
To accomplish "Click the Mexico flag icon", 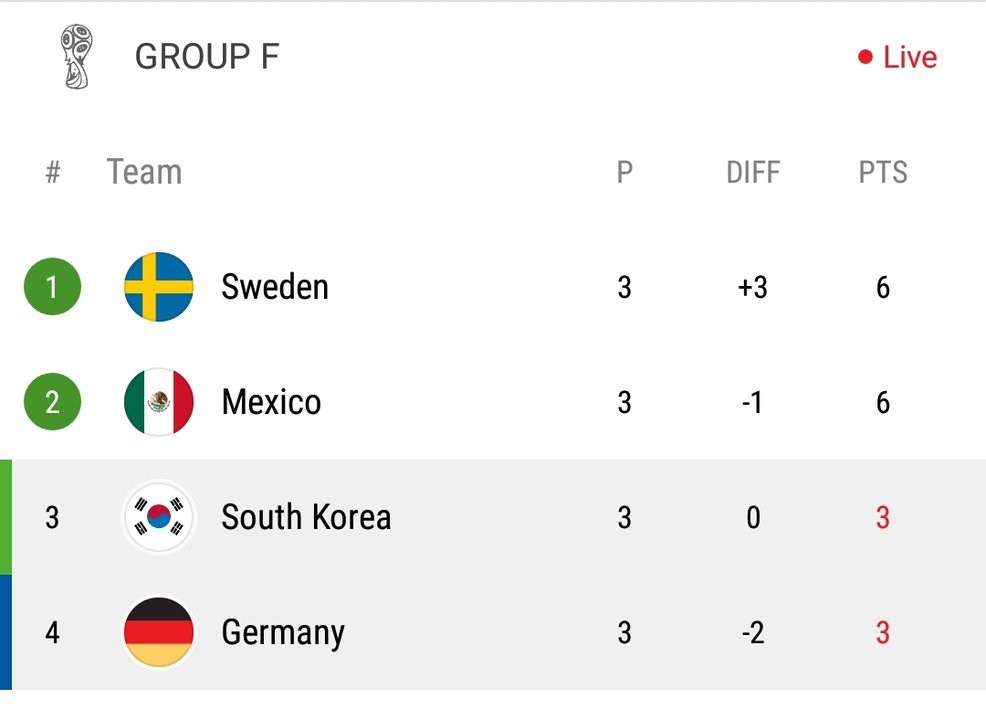I will 158,402.
